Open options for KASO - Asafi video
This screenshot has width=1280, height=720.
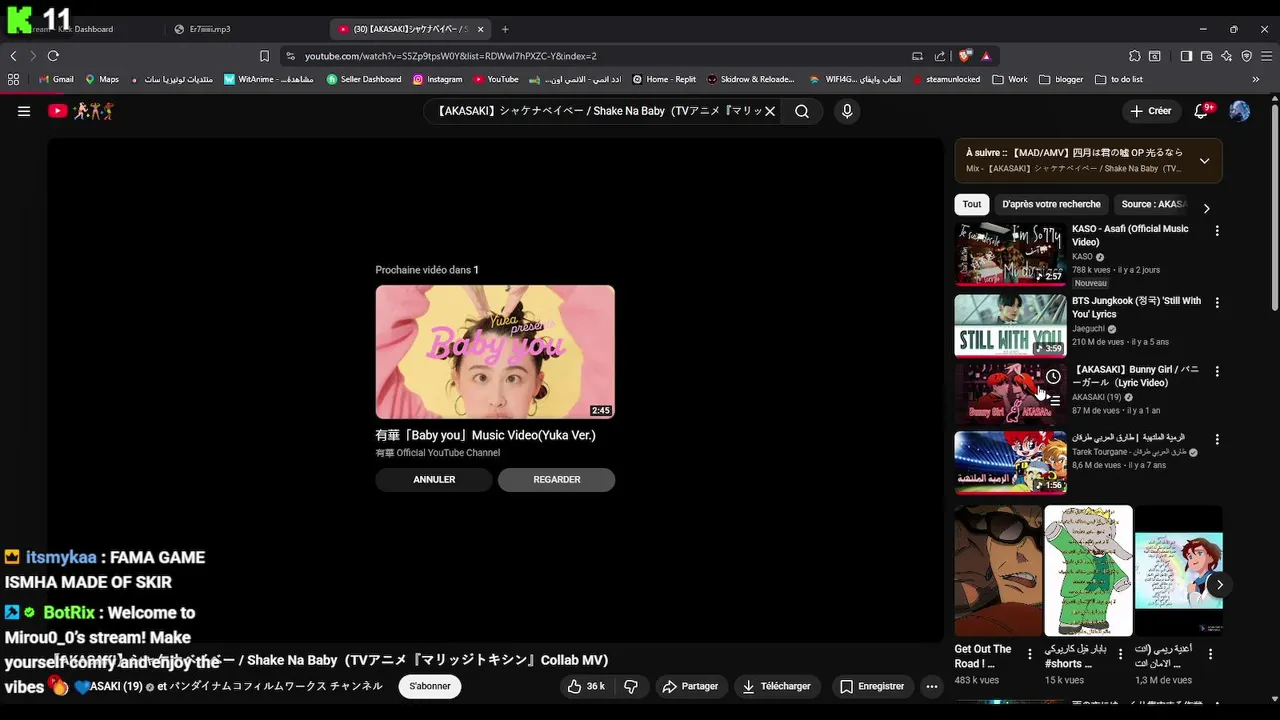(1217, 231)
